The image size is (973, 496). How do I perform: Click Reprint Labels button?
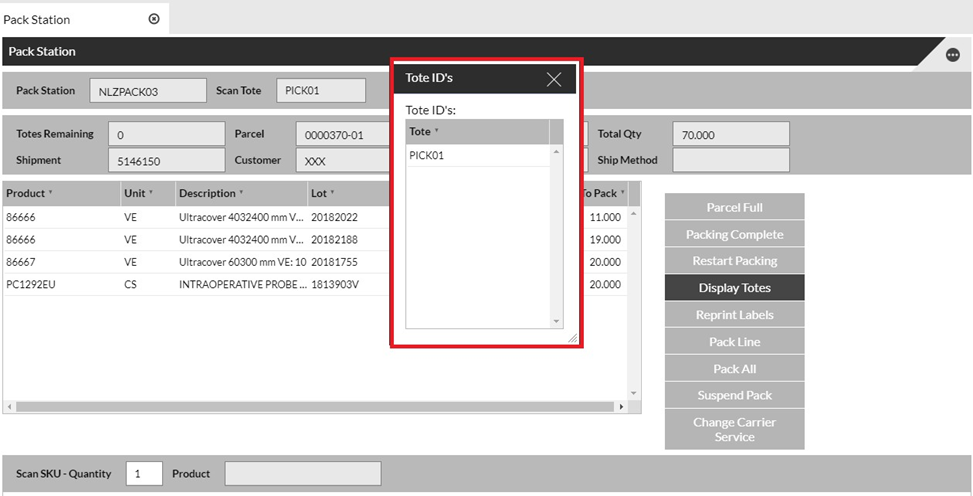(734, 315)
